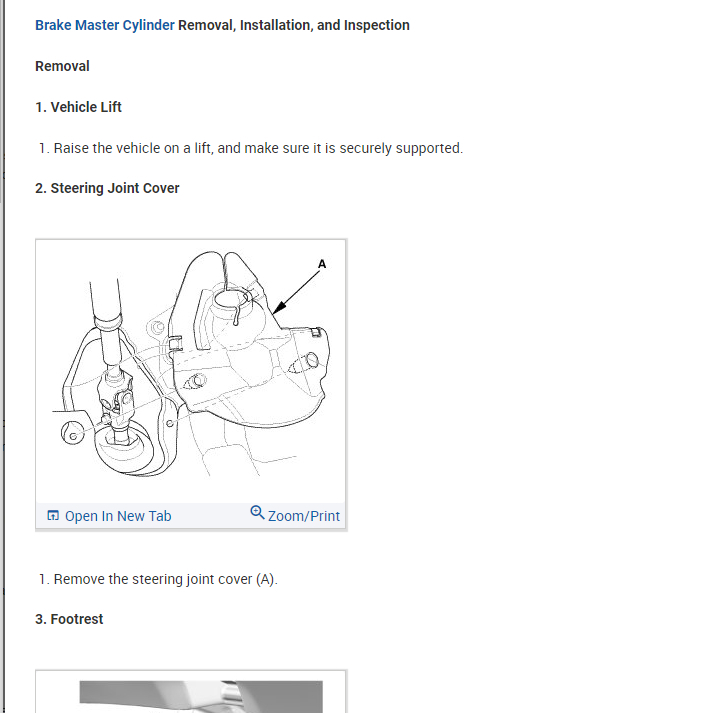Open the Brake Master Cylinder link
The width and height of the screenshot is (728, 713).
pos(105,25)
